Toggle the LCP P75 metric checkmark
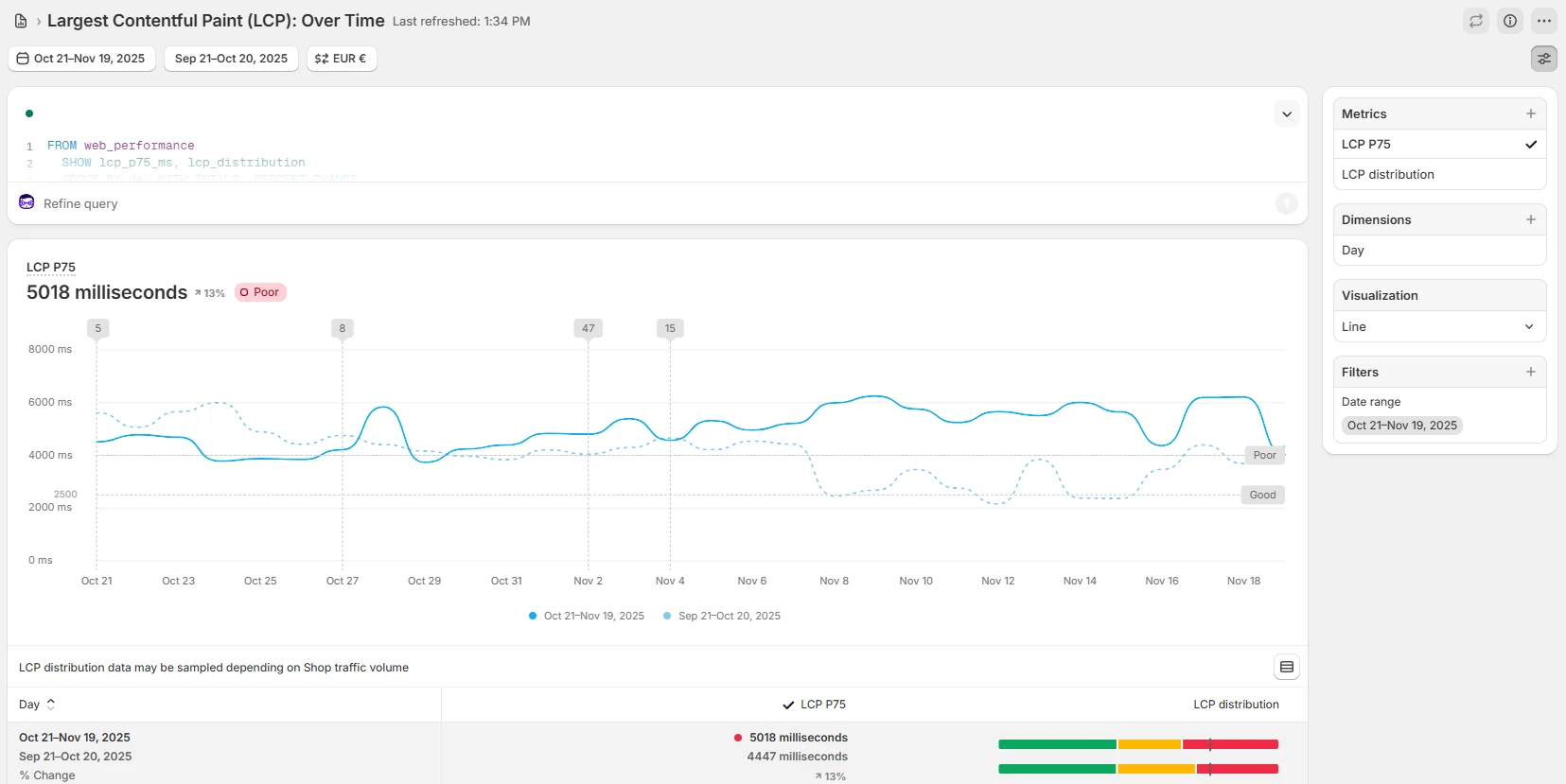Image resolution: width=1566 pixels, height=784 pixels. click(x=1531, y=145)
